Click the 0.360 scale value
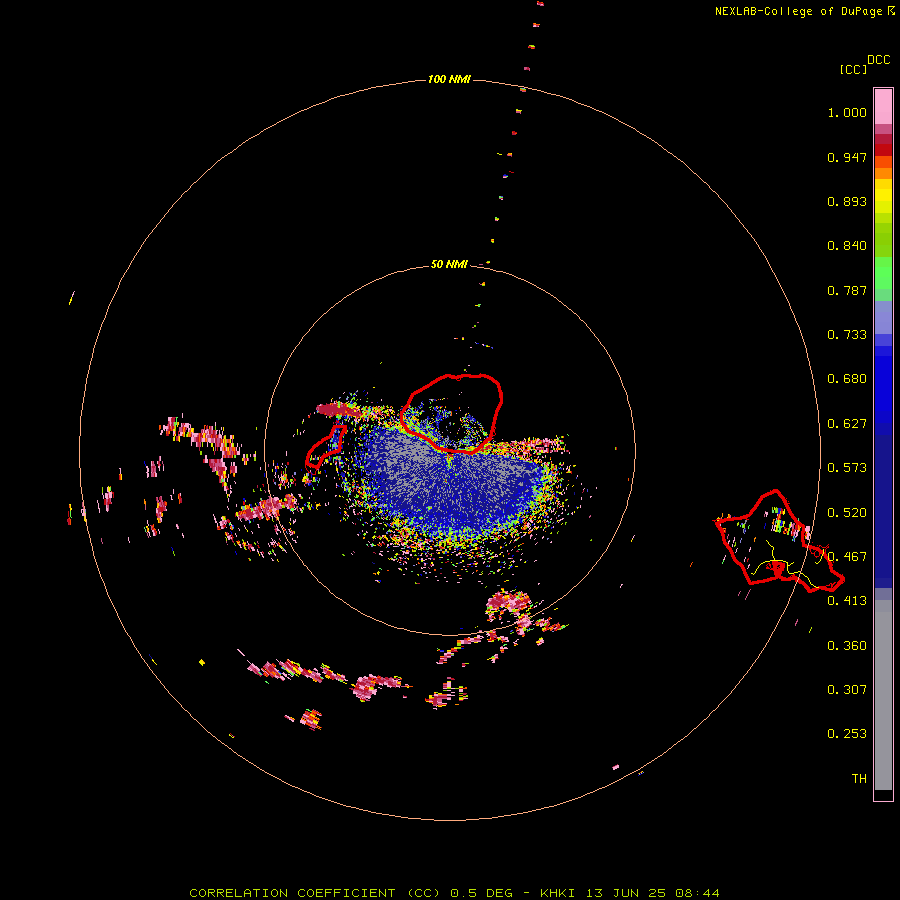 tap(847, 645)
